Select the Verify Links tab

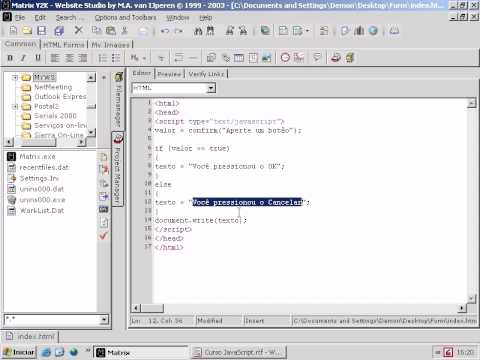click(206, 74)
